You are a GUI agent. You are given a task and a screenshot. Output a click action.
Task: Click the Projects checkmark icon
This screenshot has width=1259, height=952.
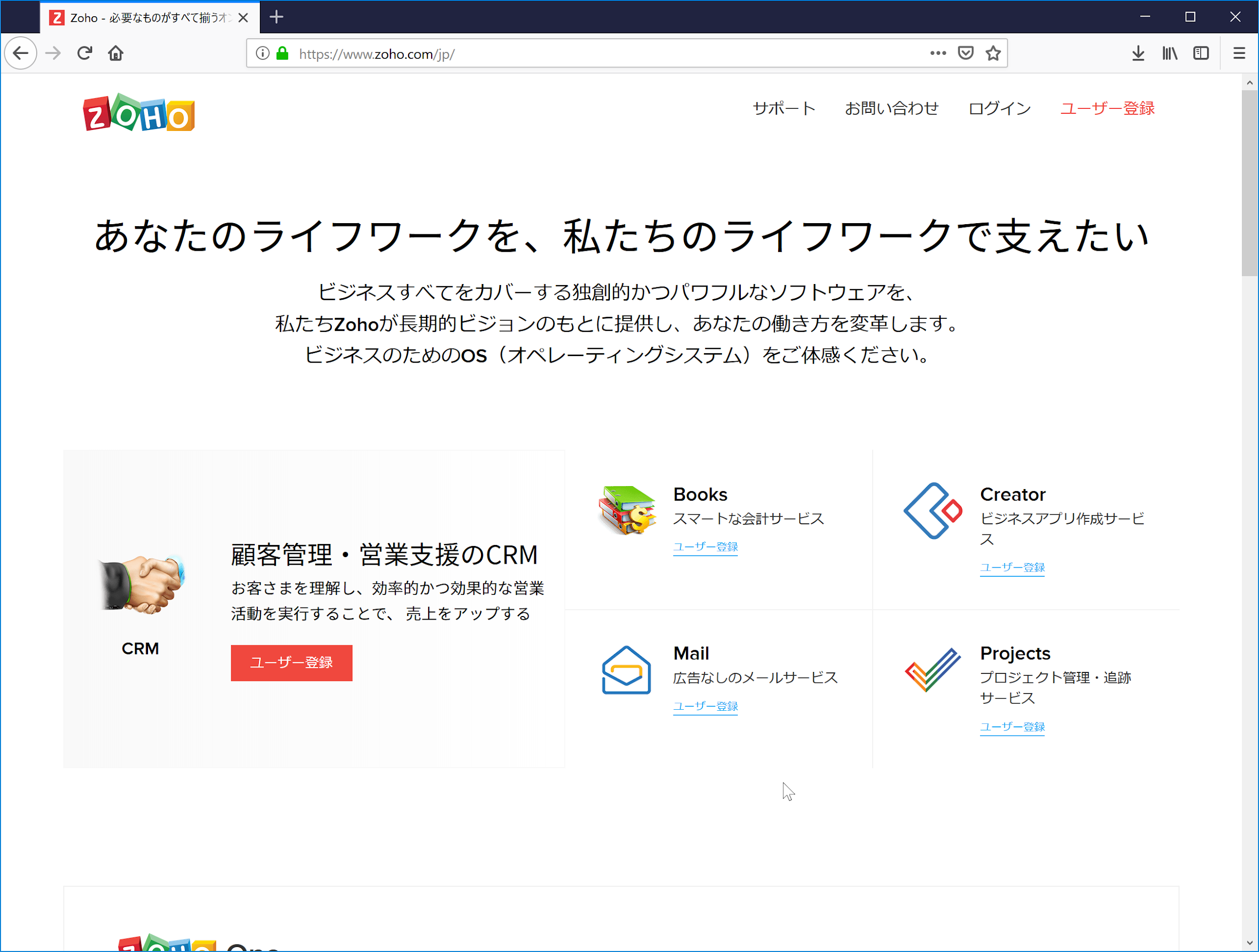click(933, 669)
